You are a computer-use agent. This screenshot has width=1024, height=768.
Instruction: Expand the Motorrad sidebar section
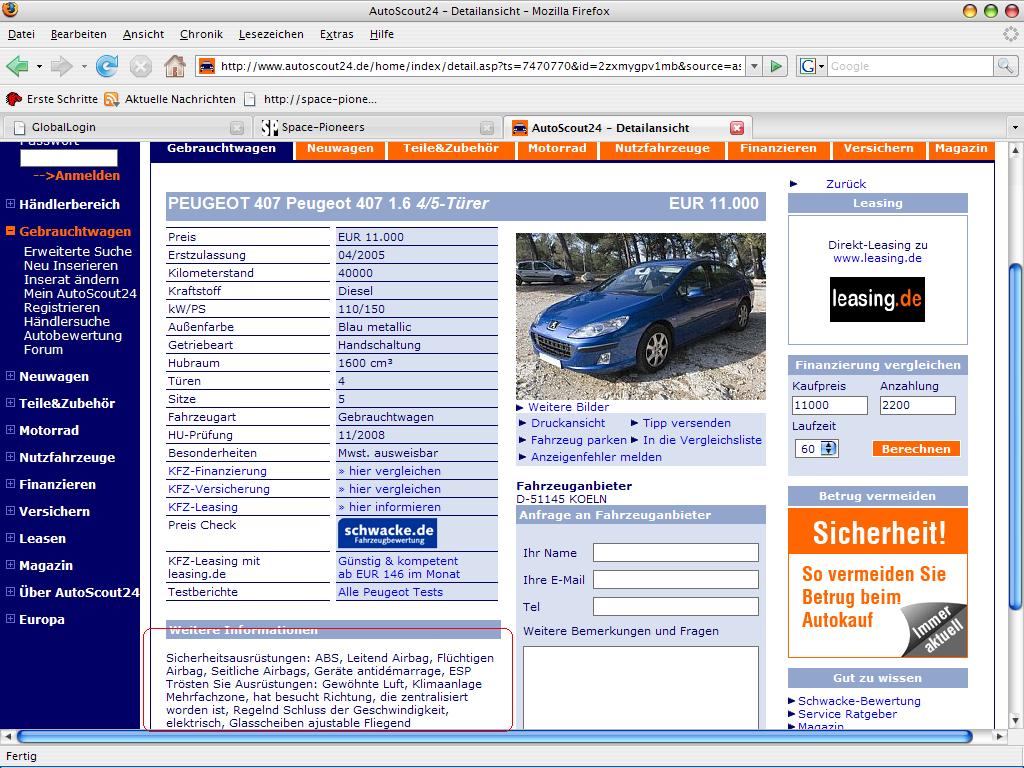tap(10, 430)
